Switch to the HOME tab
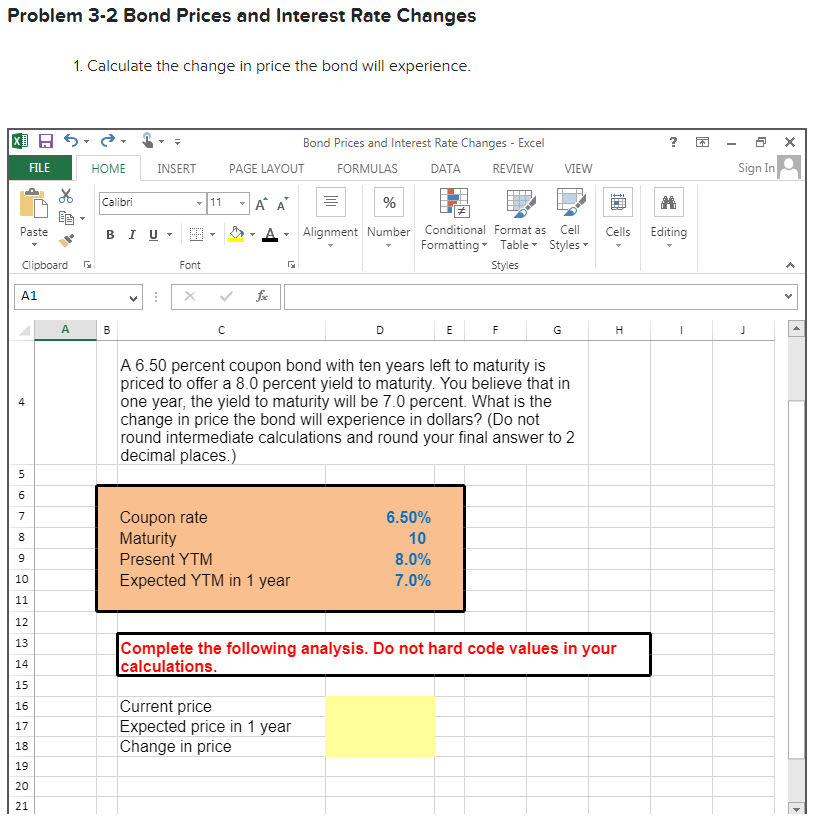Viewport: 839px width, 816px height. point(109,169)
